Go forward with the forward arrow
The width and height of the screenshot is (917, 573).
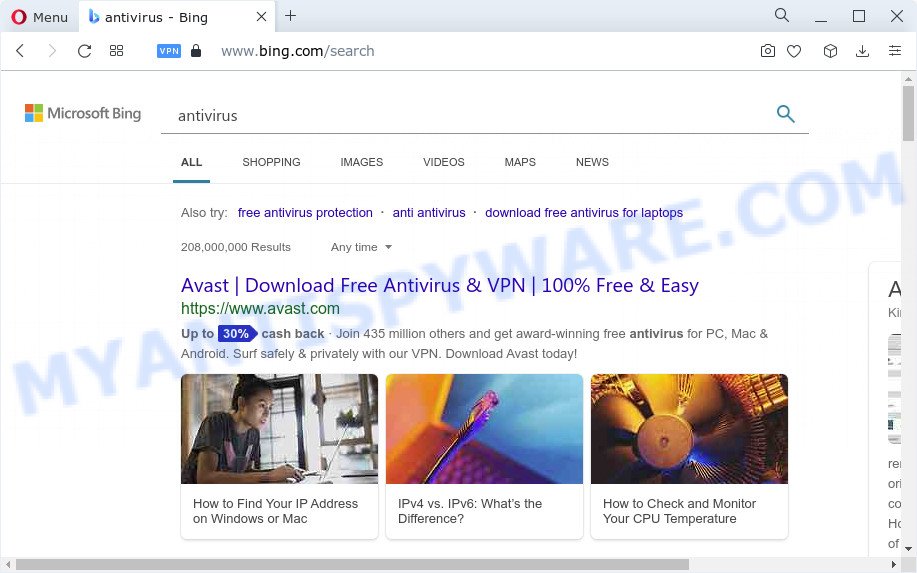(52, 51)
